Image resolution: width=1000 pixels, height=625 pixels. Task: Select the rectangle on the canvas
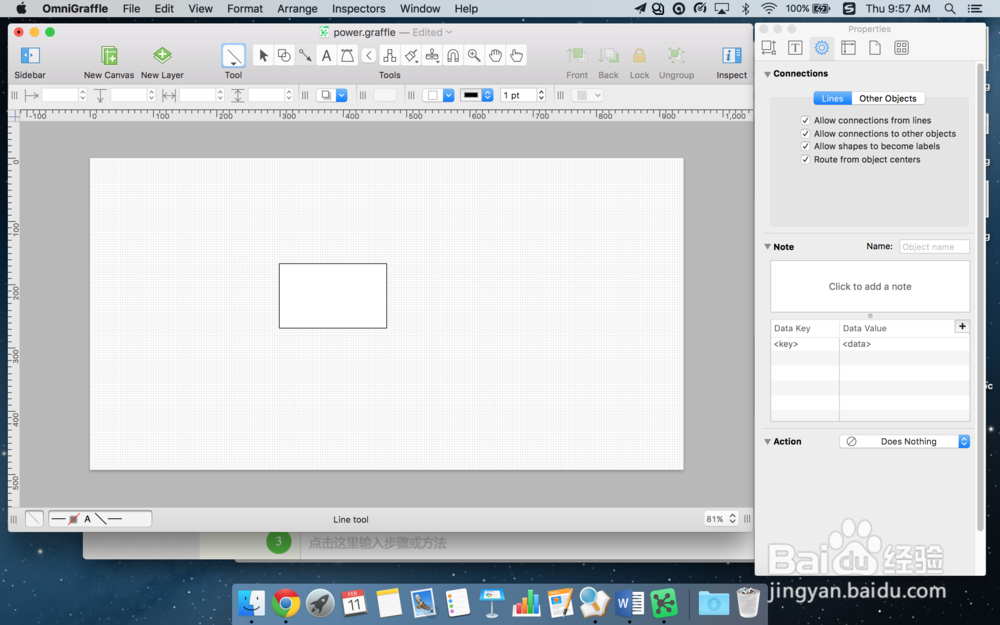[x=333, y=296]
